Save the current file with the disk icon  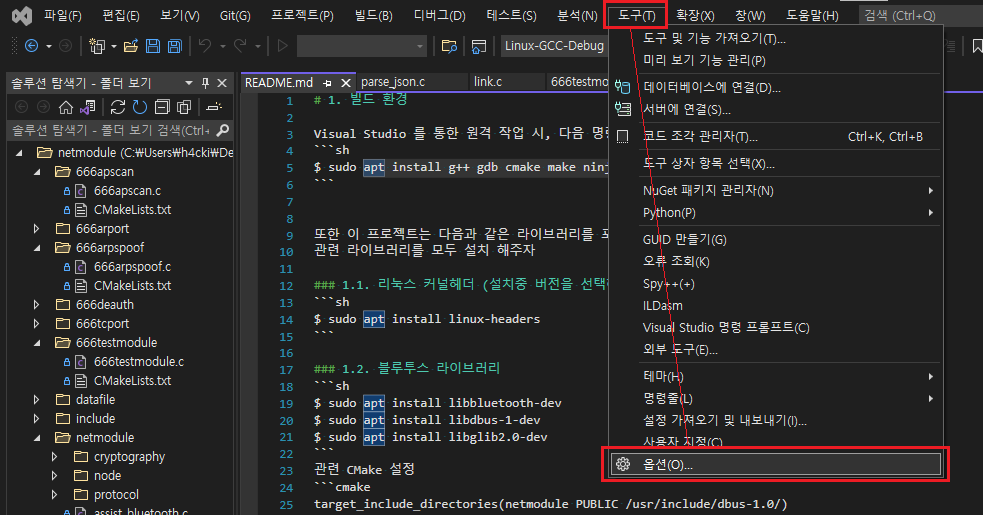coord(152,46)
